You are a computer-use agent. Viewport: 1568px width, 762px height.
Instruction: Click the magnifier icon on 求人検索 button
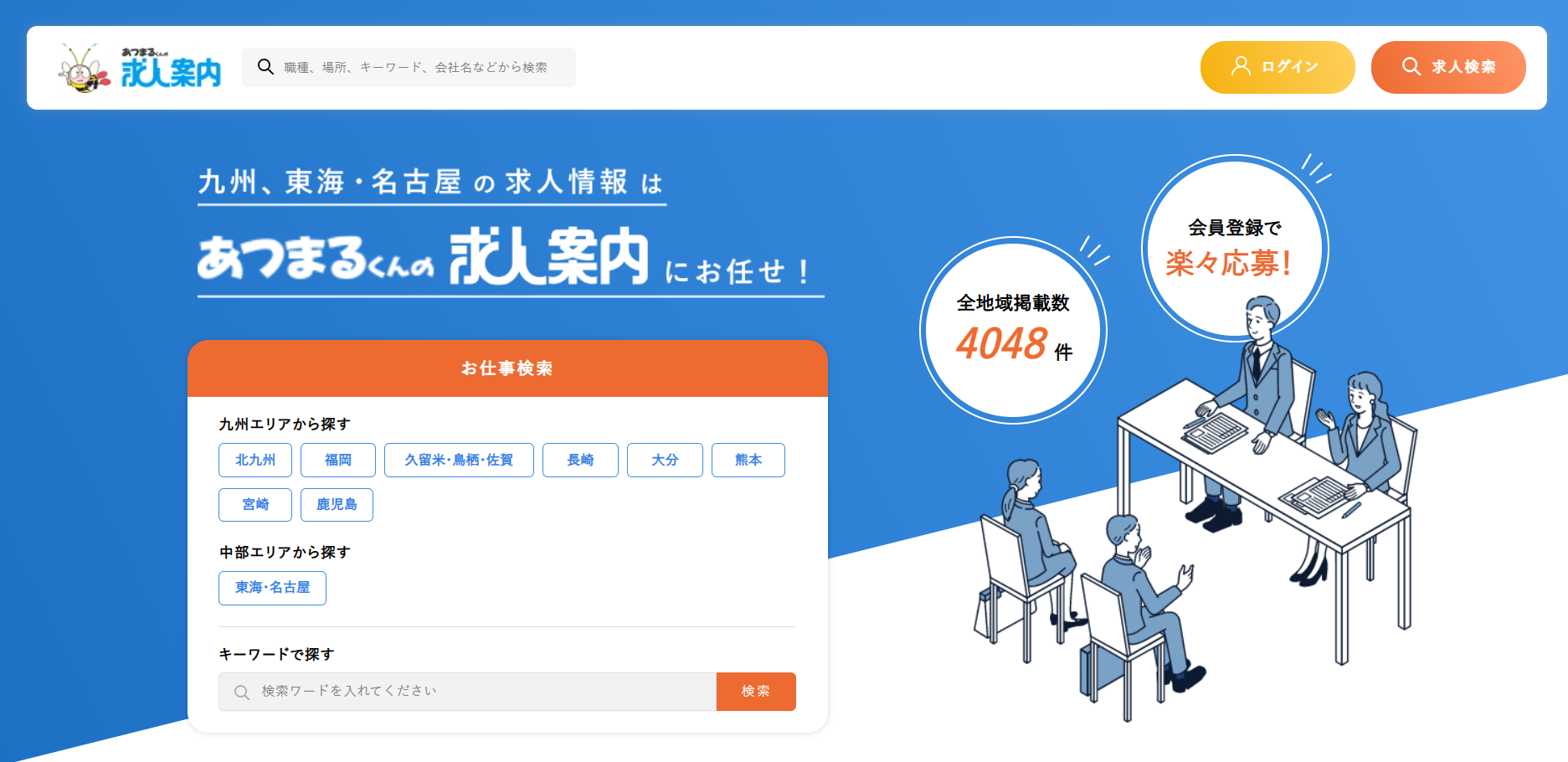pos(1411,66)
